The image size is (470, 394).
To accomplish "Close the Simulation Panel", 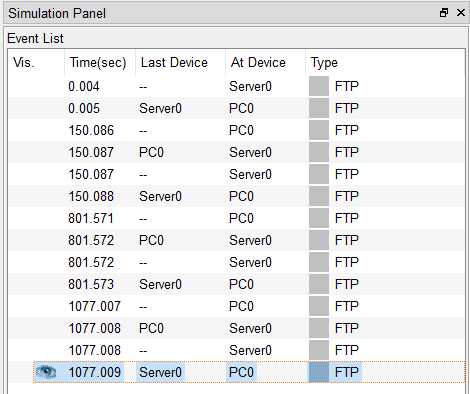I will [461, 13].
